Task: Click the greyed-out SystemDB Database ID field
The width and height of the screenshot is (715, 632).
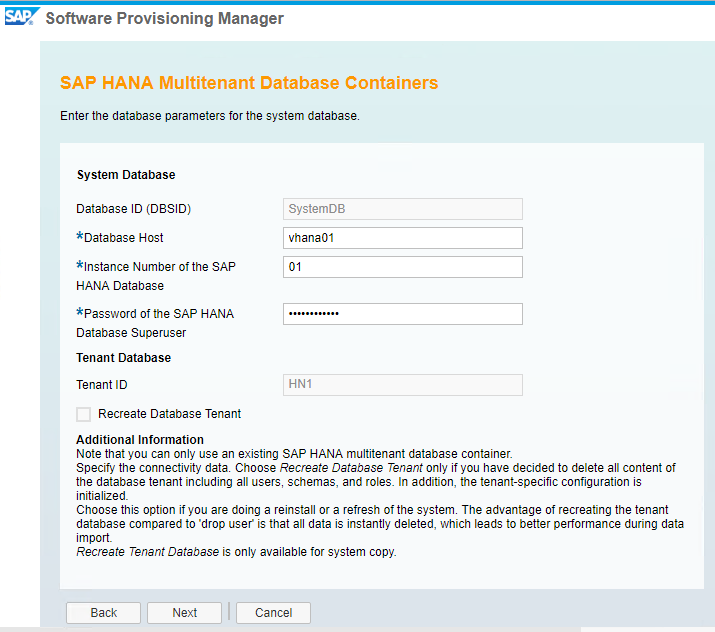Action: pyautogui.click(x=403, y=209)
